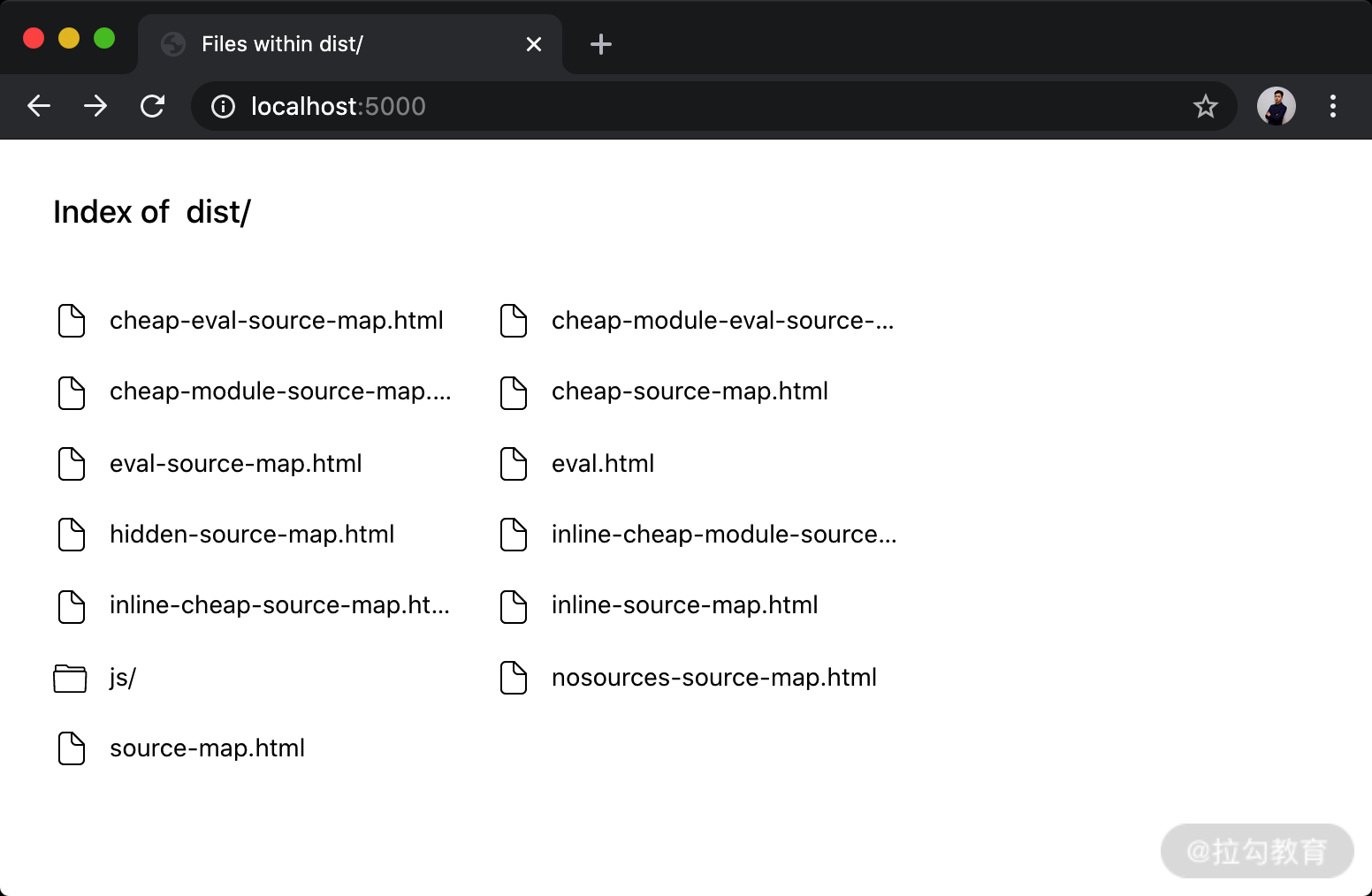Click the js/ folder icon
Screen dimensions: 1372x896
pyautogui.click(x=70, y=678)
